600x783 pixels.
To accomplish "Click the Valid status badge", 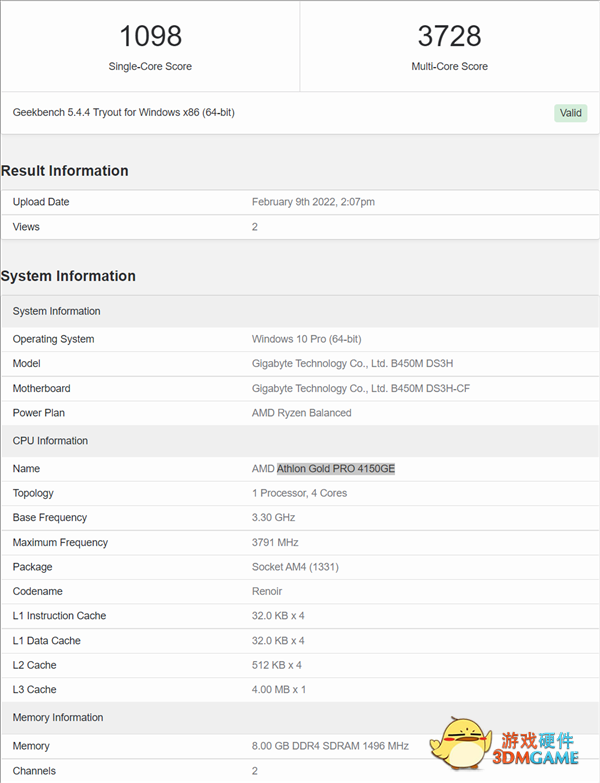I will (x=571, y=113).
